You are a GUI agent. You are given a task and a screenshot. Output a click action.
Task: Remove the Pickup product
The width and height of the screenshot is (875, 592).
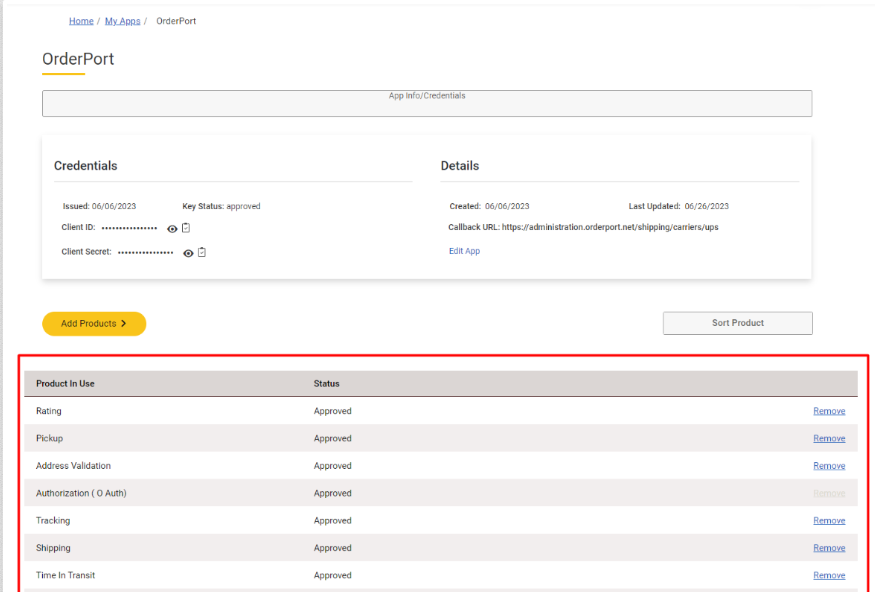829,439
